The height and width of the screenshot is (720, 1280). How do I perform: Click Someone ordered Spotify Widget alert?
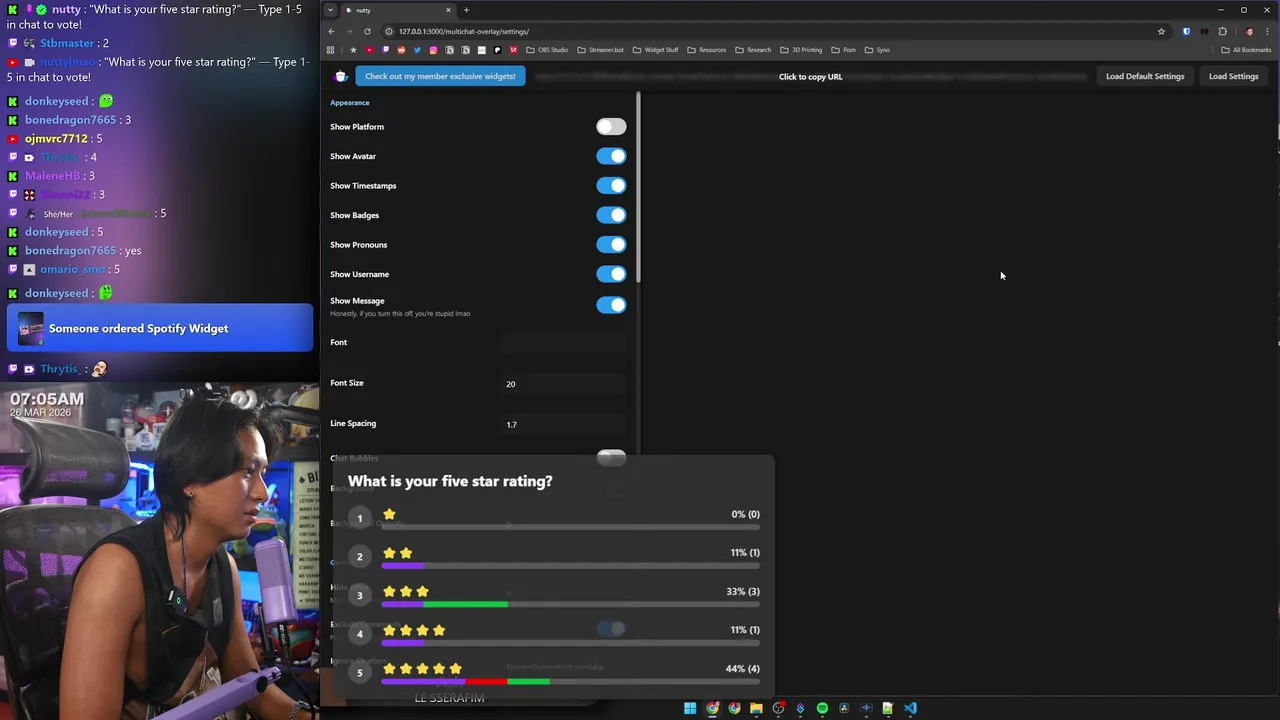(x=160, y=328)
